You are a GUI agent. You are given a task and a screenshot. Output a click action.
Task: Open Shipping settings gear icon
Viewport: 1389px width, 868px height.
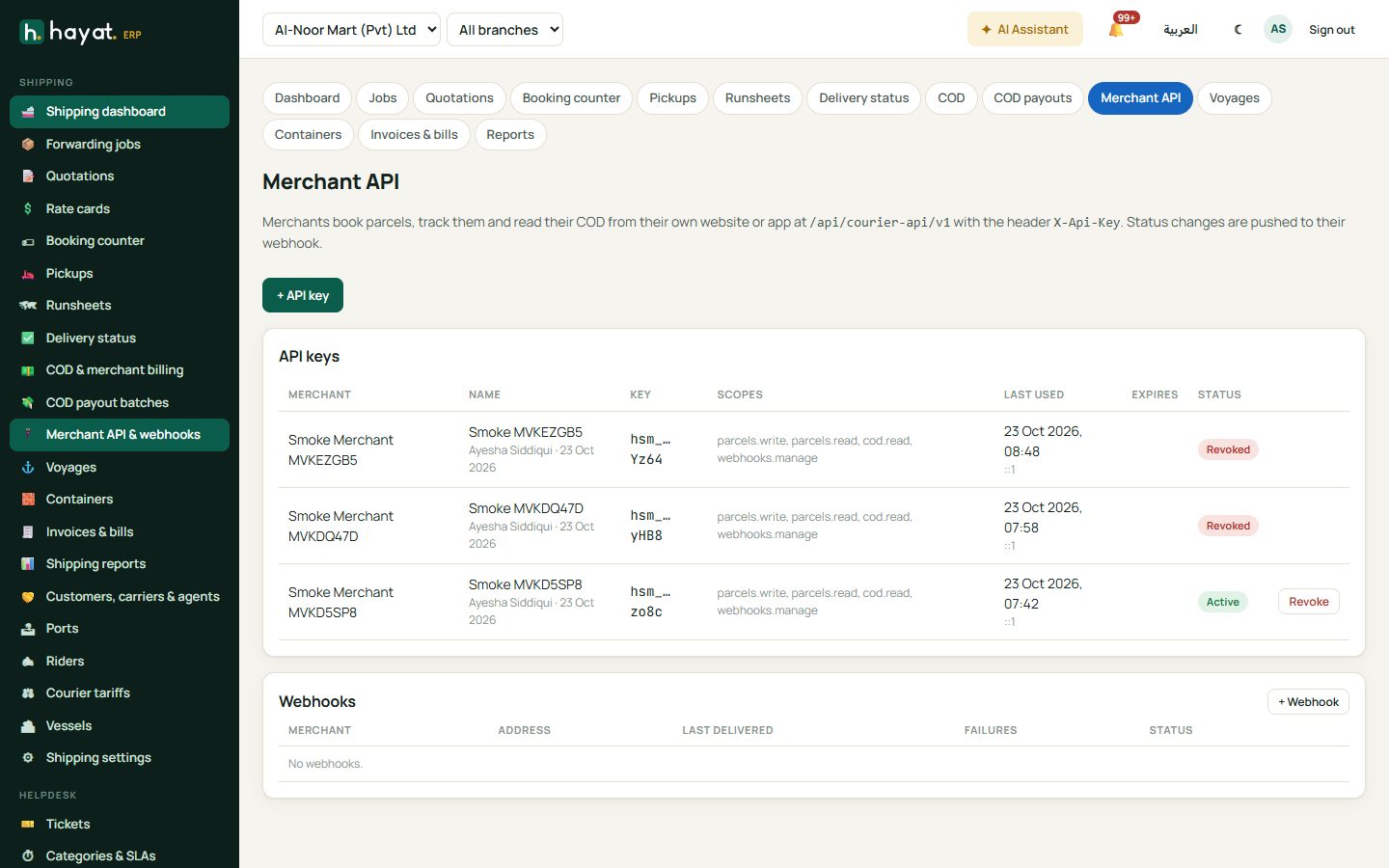pos(28,758)
